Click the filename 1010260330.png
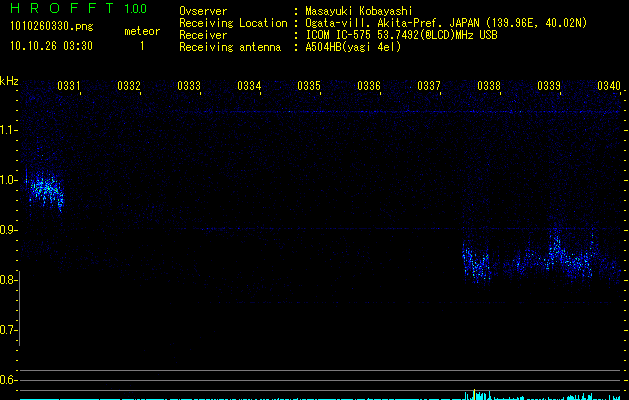629x400 pixels. [x=52, y=26]
